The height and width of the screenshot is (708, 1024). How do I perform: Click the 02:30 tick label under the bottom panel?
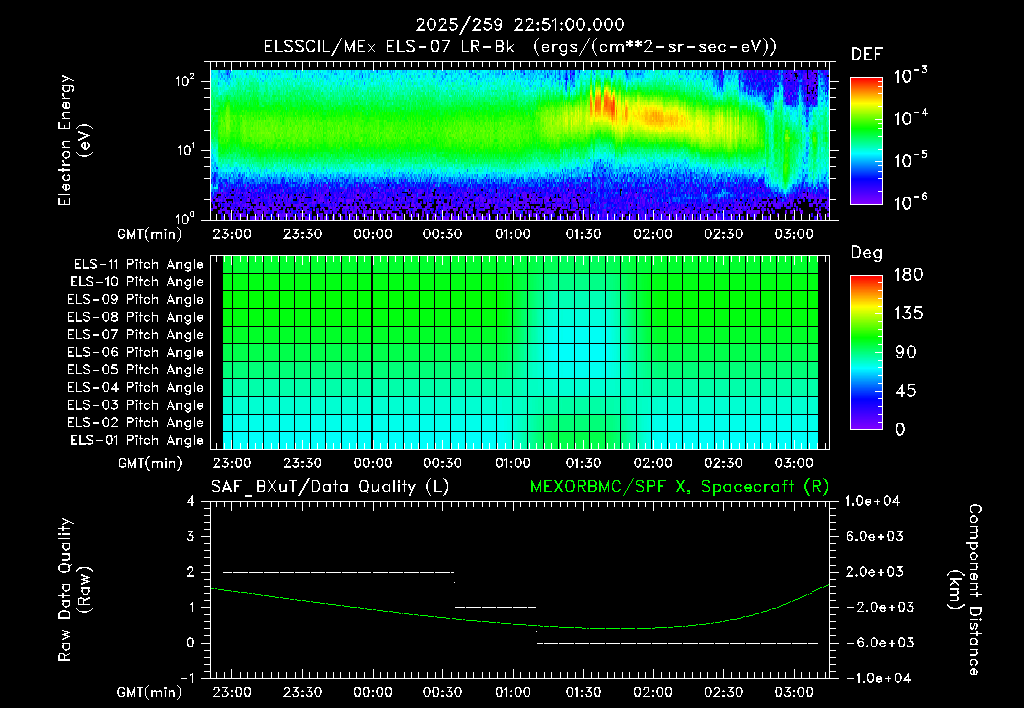(723, 692)
